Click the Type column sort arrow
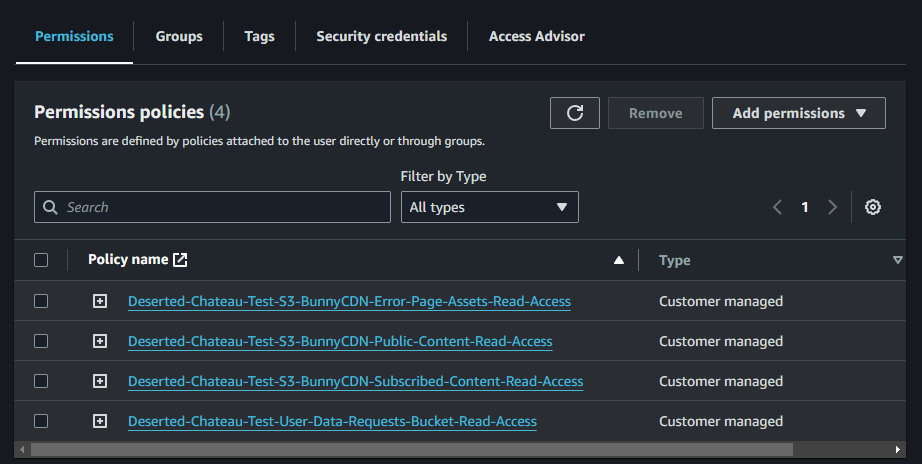Image resolution: width=922 pixels, height=464 pixels. (897, 260)
